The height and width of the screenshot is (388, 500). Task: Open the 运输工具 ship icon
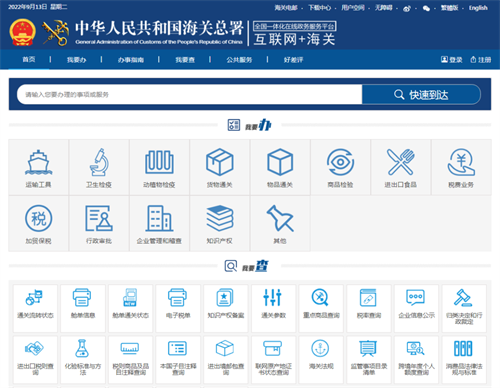[39, 162]
